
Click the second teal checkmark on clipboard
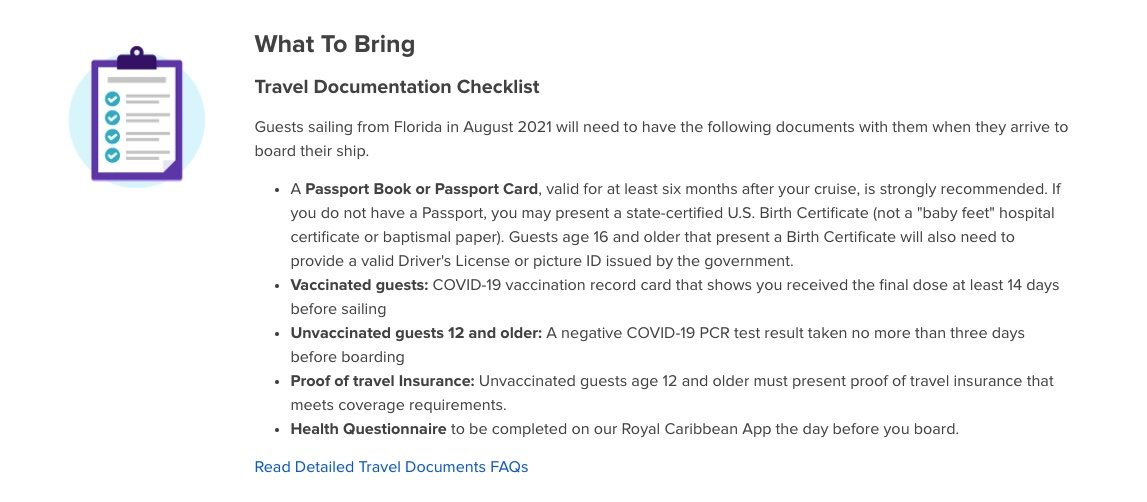(x=112, y=117)
